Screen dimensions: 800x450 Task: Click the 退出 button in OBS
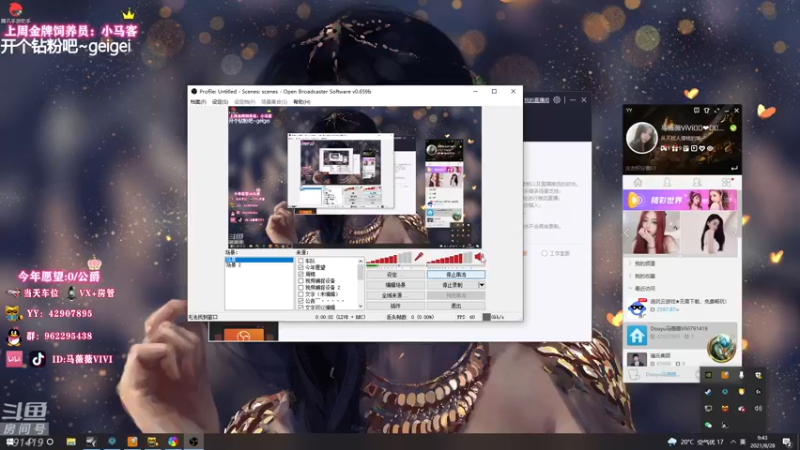(456, 306)
